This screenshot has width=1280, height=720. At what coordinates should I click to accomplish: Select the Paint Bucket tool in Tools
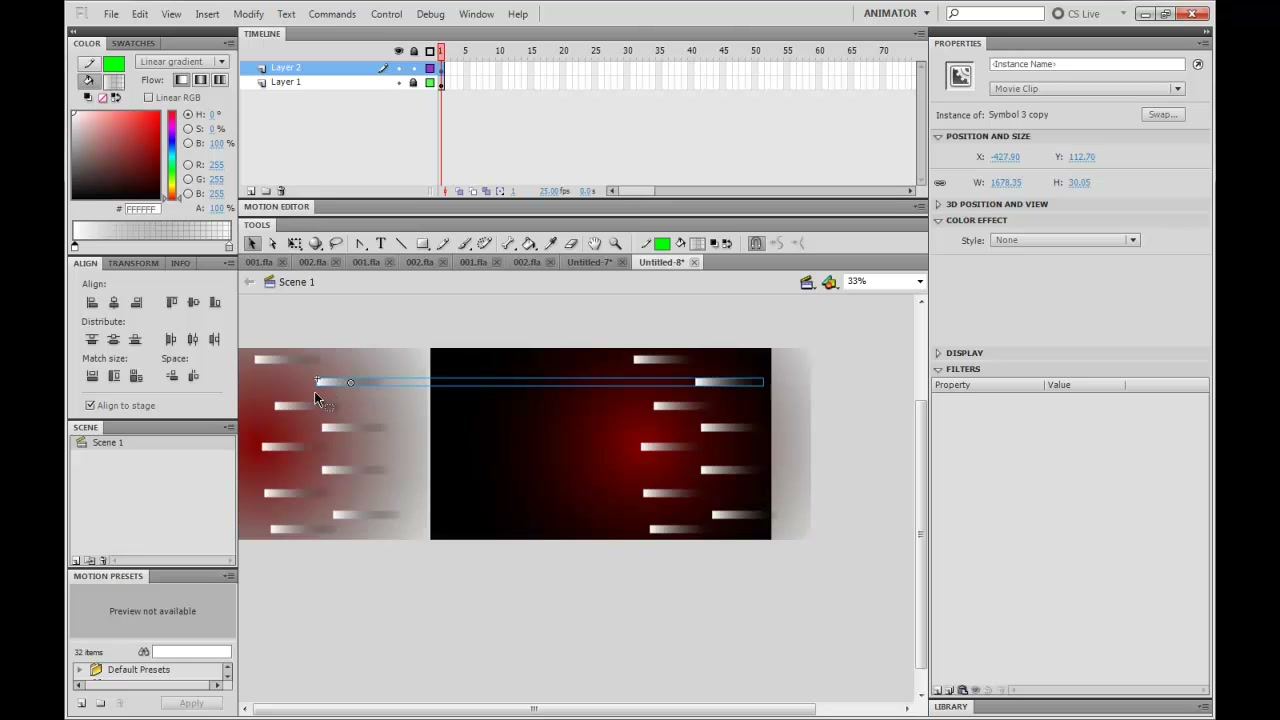click(529, 243)
